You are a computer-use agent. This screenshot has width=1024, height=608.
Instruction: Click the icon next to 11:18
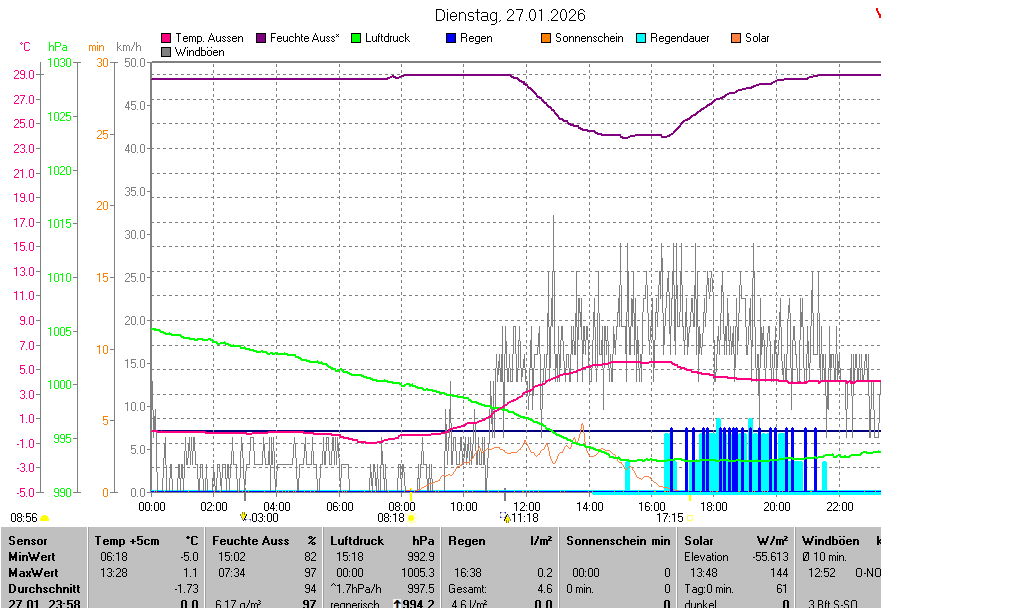tap(505, 517)
